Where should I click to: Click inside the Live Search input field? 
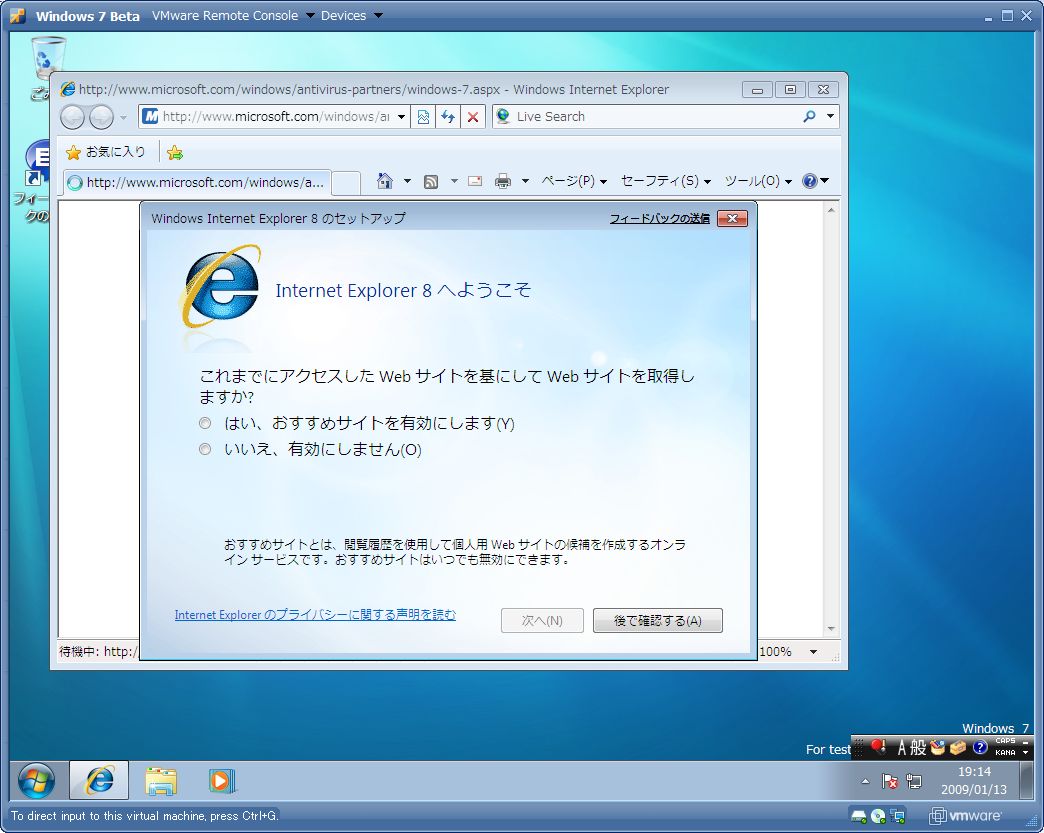[656, 117]
